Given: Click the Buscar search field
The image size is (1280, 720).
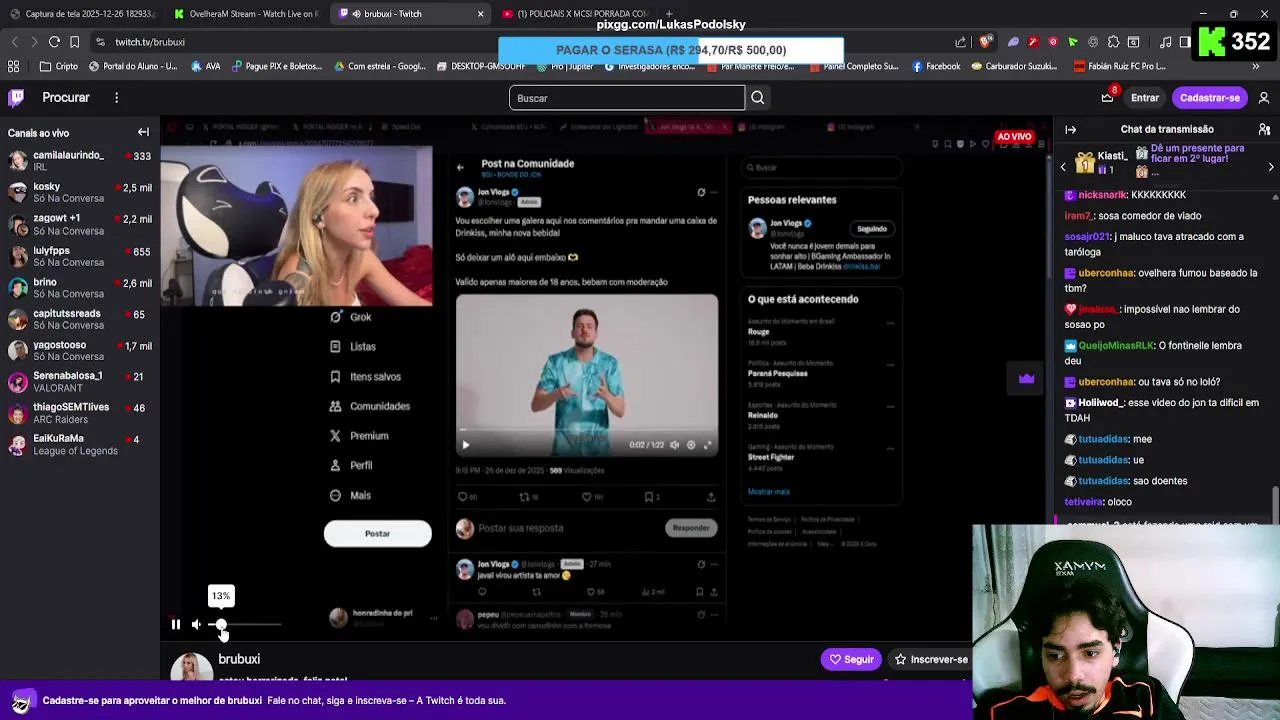Looking at the screenshot, I should coord(627,98).
